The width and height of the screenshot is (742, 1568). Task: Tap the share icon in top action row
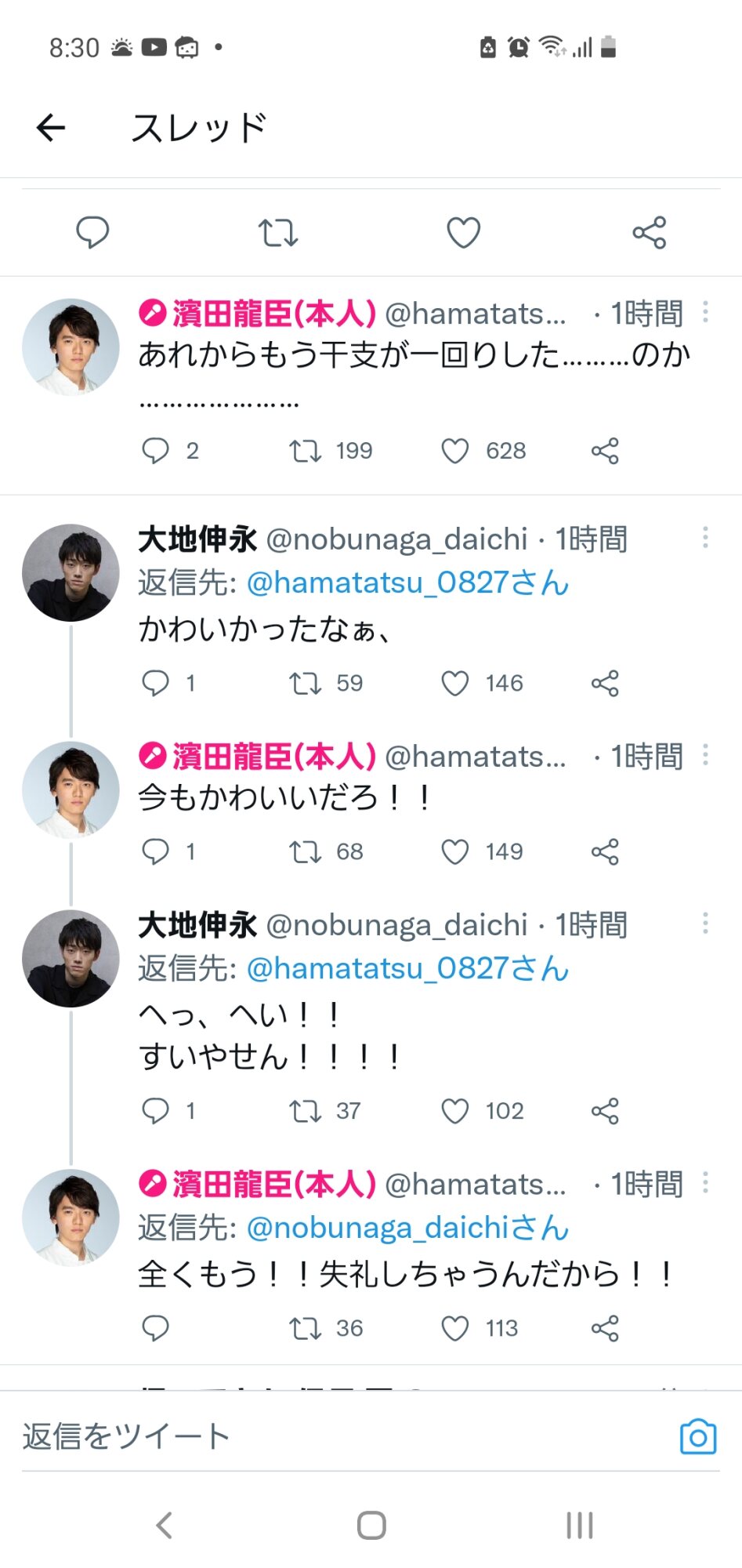pyautogui.click(x=649, y=232)
